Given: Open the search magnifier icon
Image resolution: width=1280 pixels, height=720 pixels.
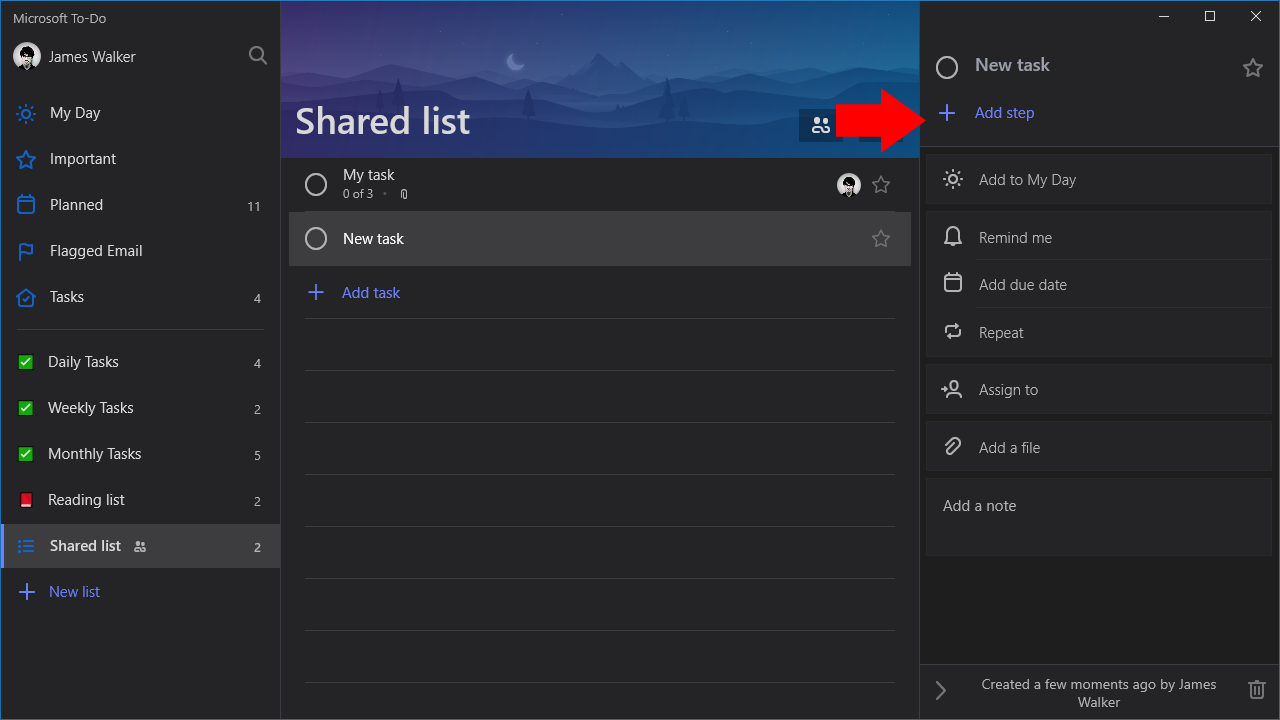Looking at the screenshot, I should click(258, 56).
